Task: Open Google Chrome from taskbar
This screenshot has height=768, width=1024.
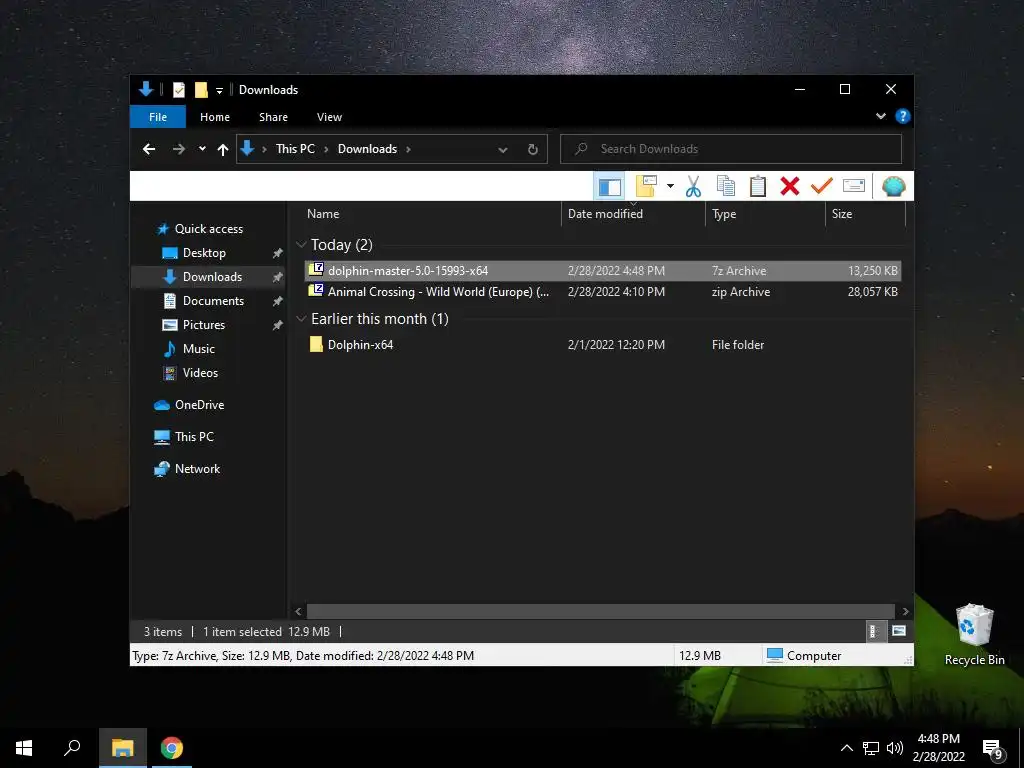Action: pos(172,748)
